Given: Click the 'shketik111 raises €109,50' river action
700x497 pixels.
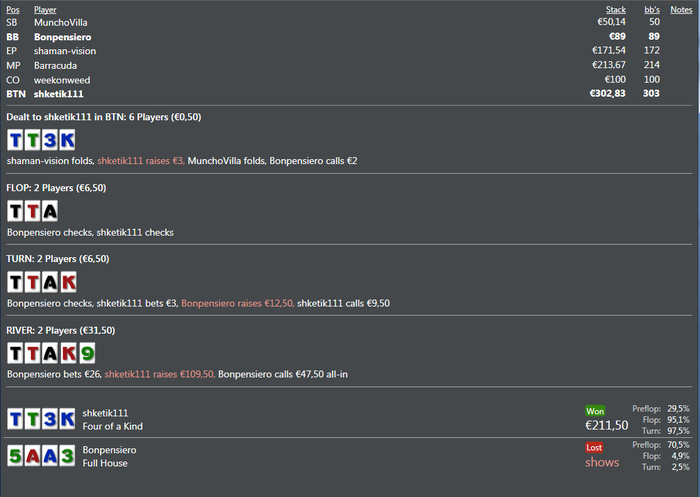Looking at the screenshot, I should pos(158,374).
